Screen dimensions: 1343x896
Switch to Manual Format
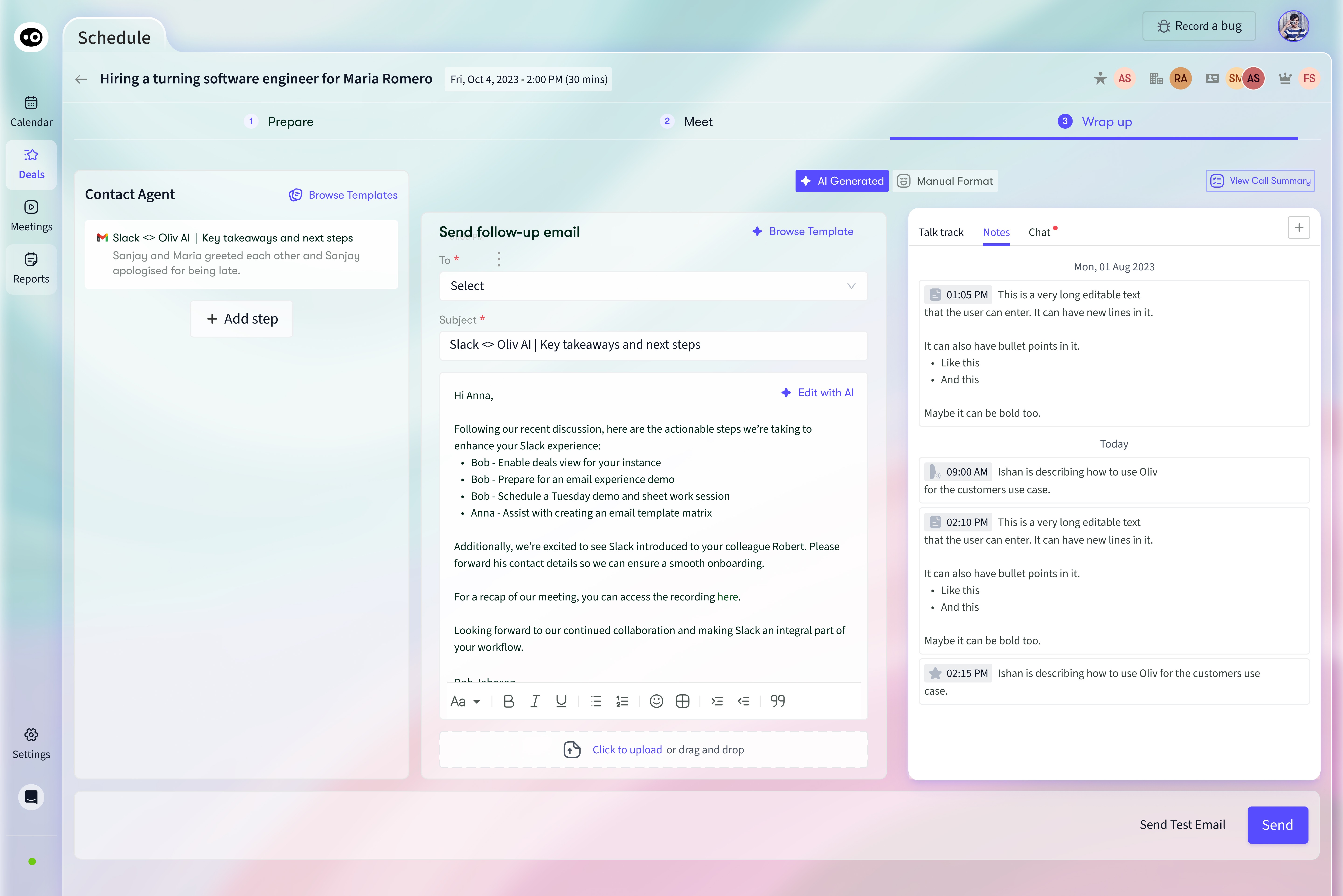[945, 181]
